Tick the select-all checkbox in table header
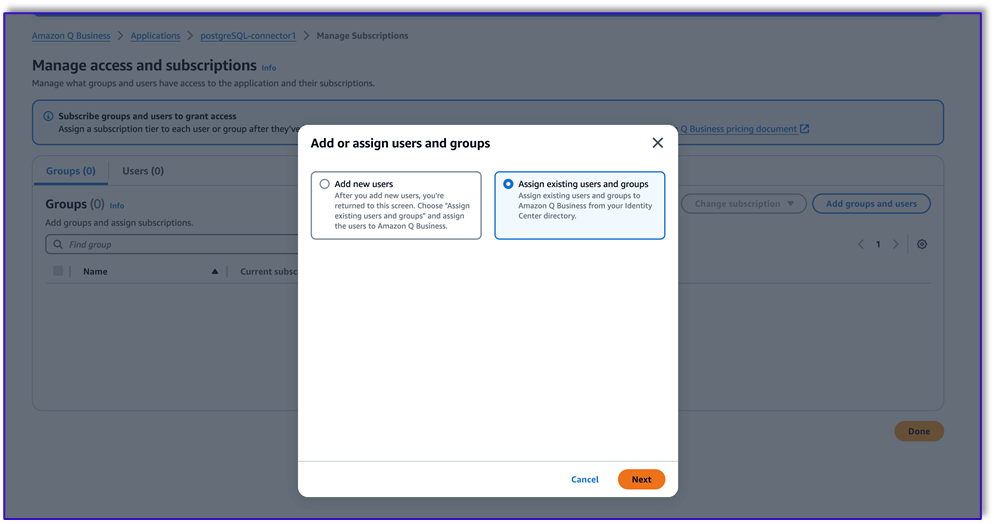The image size is (994, 524). [58, 271]
